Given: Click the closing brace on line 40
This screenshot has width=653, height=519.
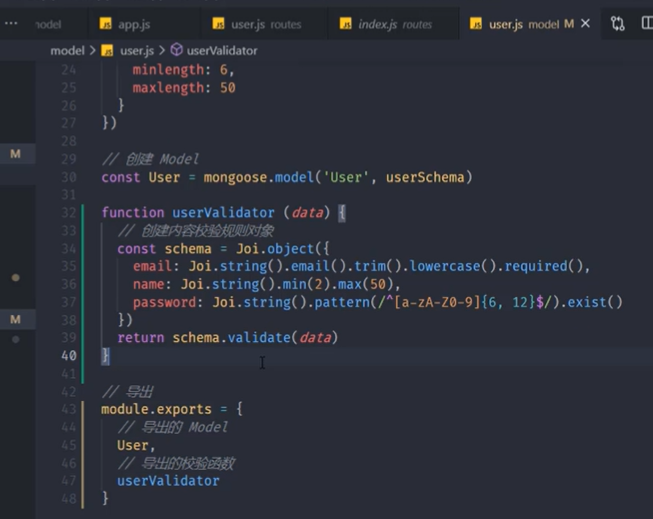Looking at the screenshot, I should coord(105,356).
